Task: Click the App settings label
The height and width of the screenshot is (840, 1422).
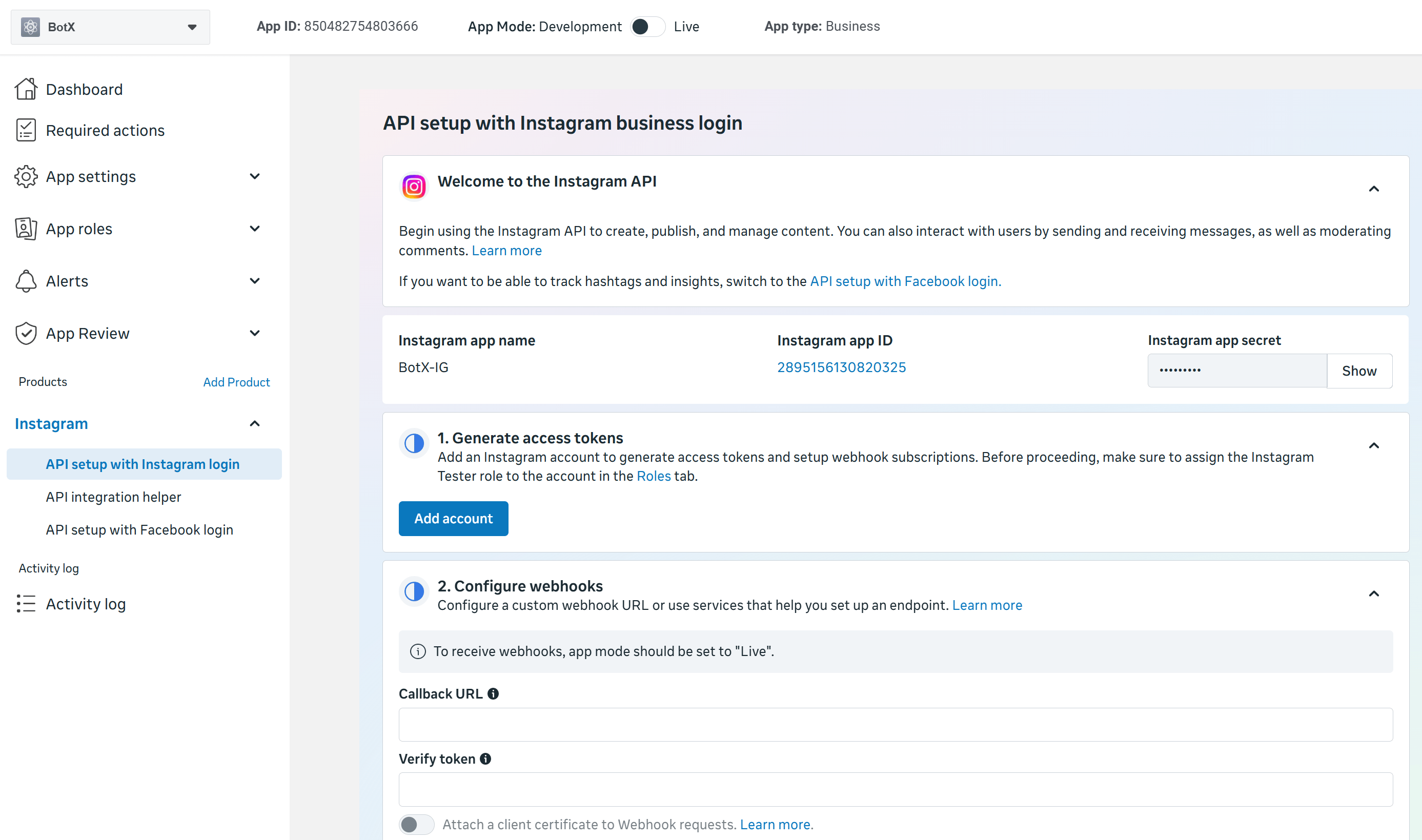Action: pos(91,177)
